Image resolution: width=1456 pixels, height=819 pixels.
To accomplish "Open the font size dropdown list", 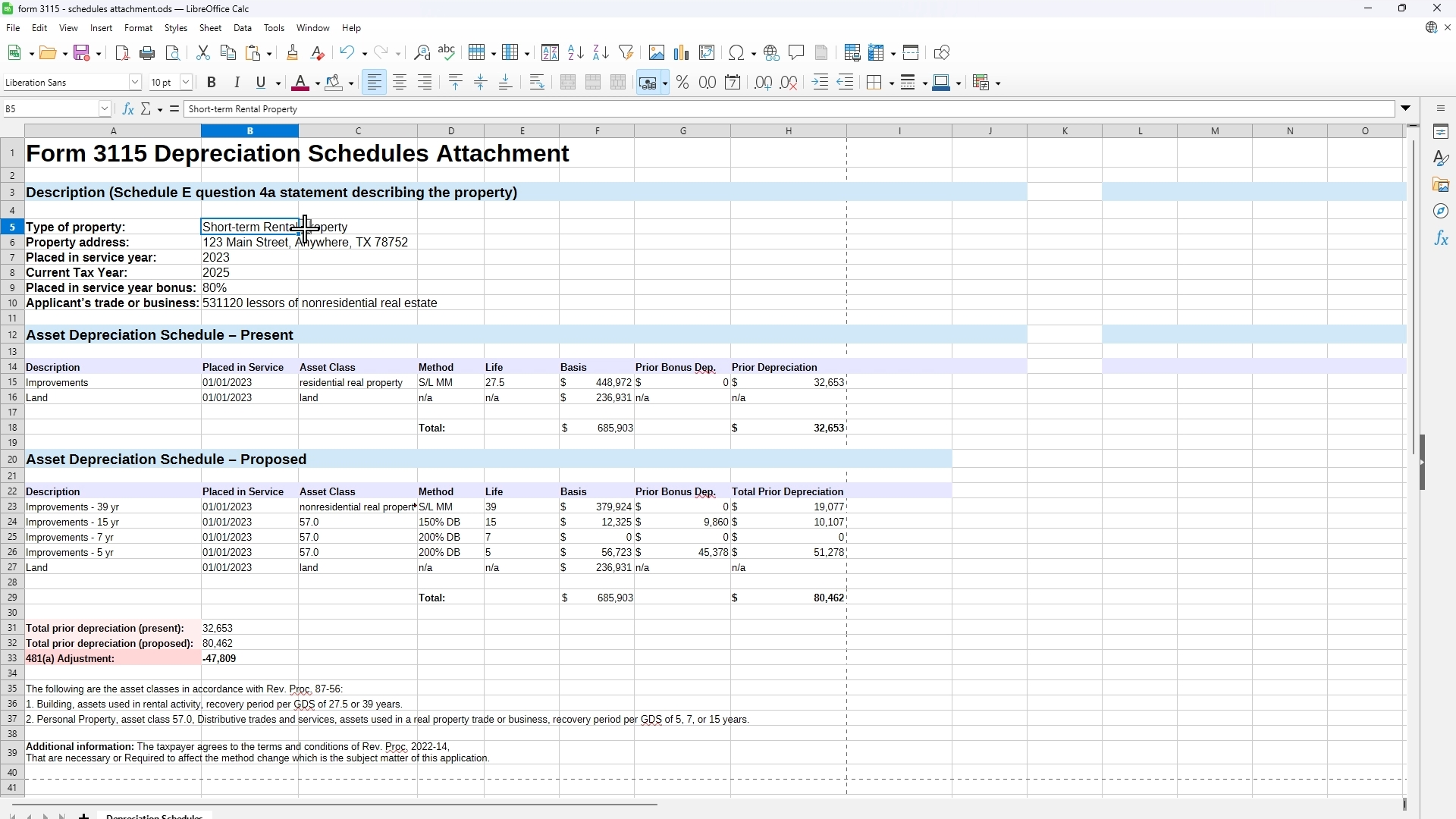I will [186, 83].
